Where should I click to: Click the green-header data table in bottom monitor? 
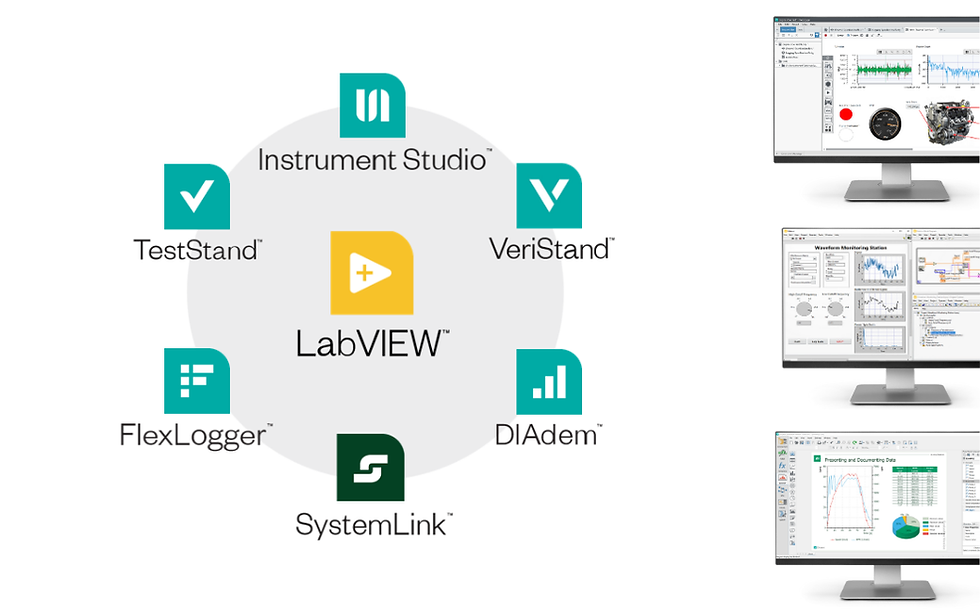pyautogui.click(x=915, y=486)
